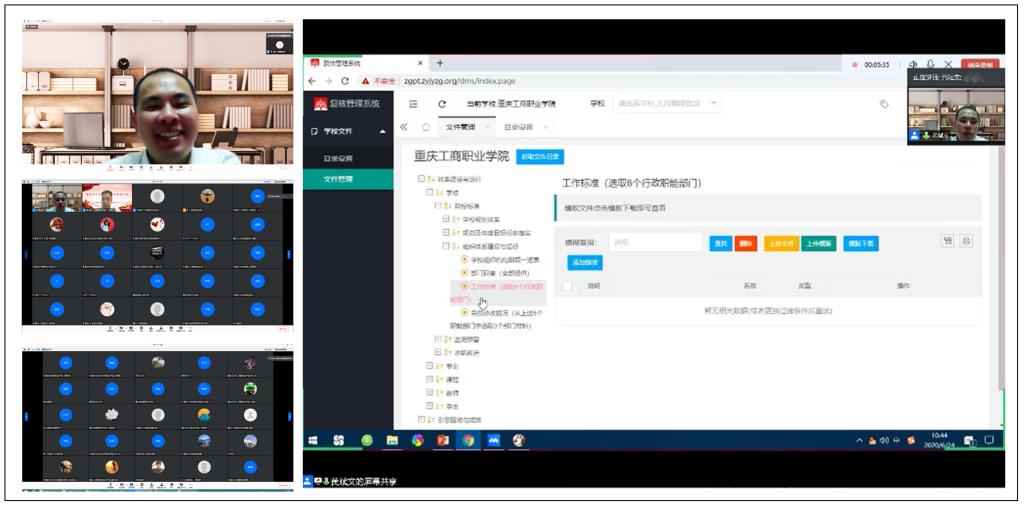
Task: Click the yellow 上传文件 button
Action: [x=782, y=243]
